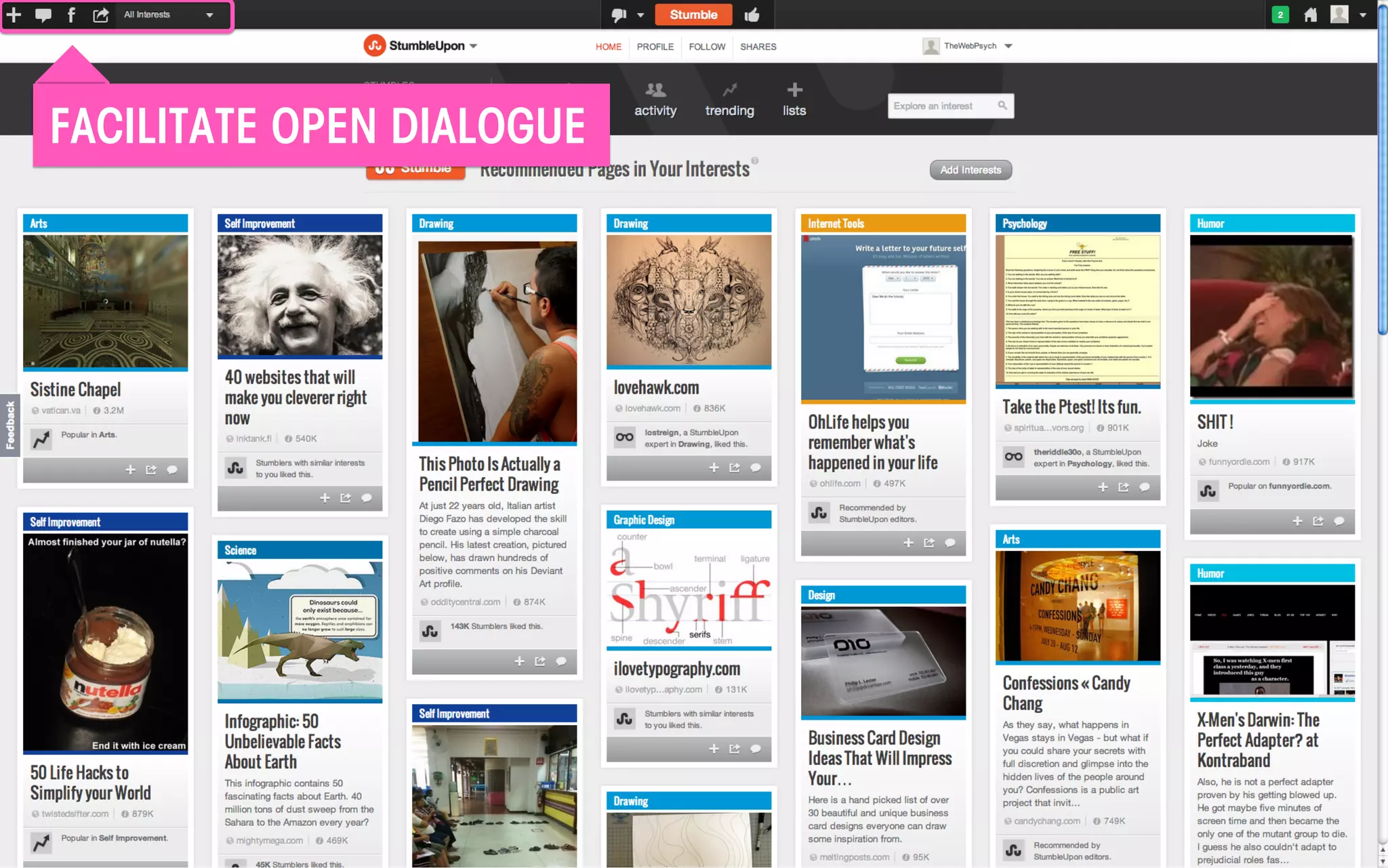Add lovehawk.com card to a list
Viewport: 1388px width, 868px height.
(714, 468)
